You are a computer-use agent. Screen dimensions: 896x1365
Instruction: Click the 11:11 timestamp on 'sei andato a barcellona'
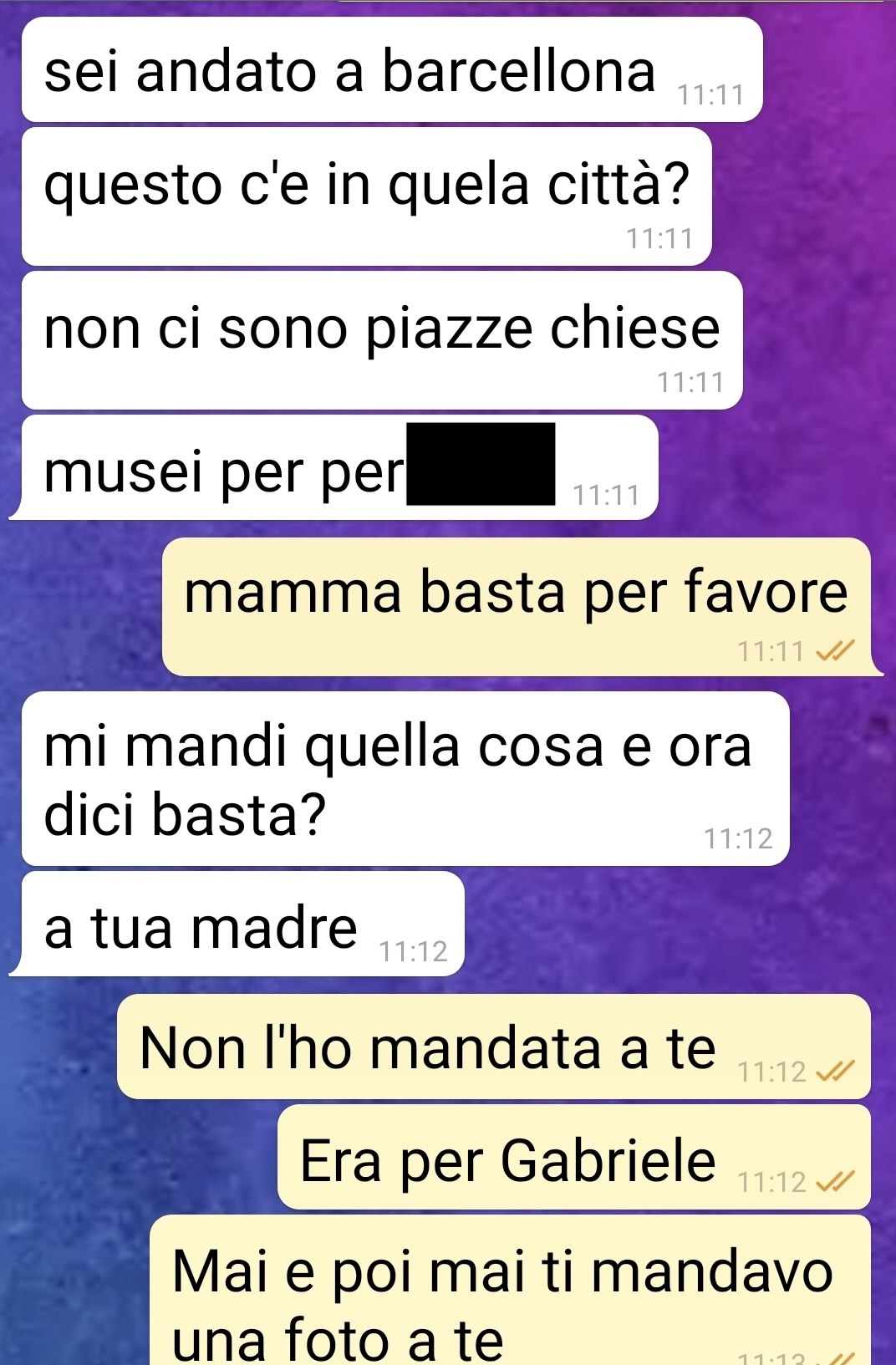point(710,95)
